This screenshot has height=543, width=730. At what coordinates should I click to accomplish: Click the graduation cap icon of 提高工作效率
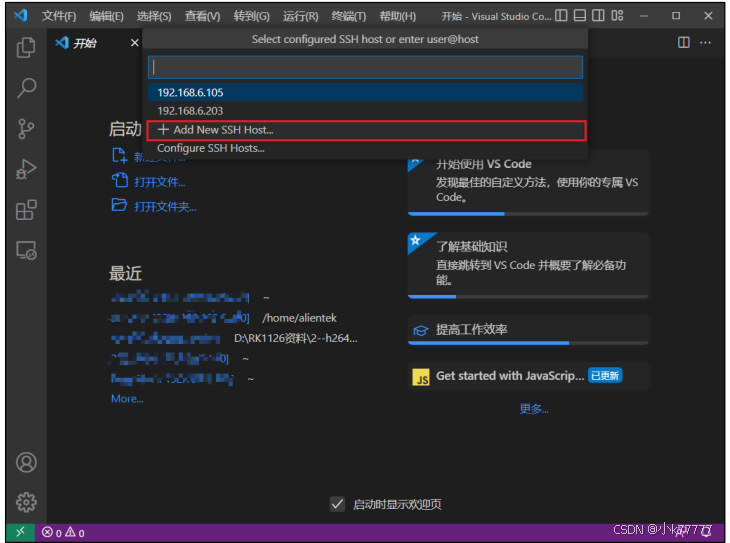click(420, 331)
